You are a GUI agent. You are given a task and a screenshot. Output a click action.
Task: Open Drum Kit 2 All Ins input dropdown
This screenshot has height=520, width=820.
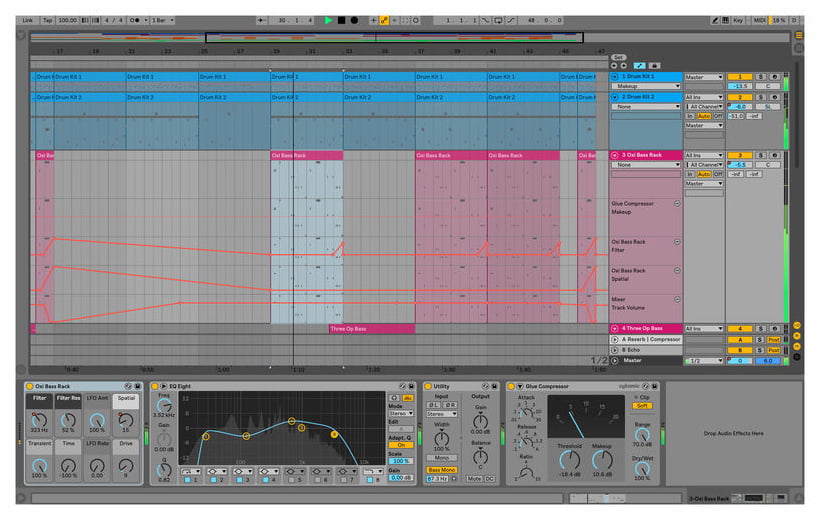(x=704, y=97)
